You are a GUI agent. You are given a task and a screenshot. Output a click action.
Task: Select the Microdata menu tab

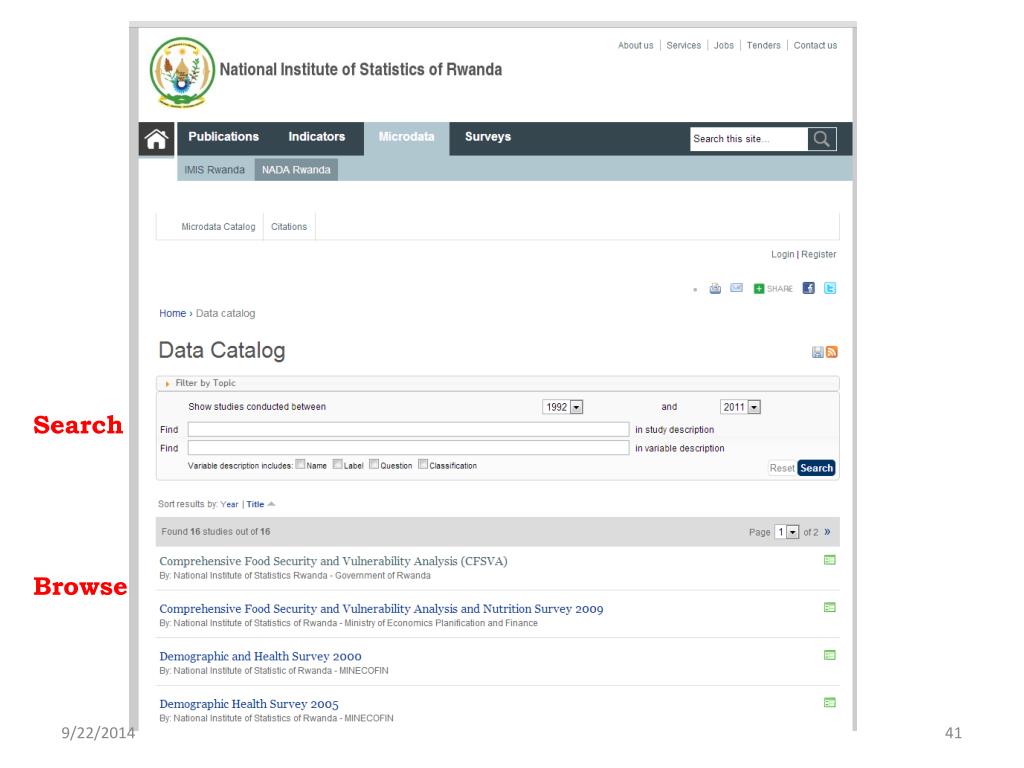406,136
